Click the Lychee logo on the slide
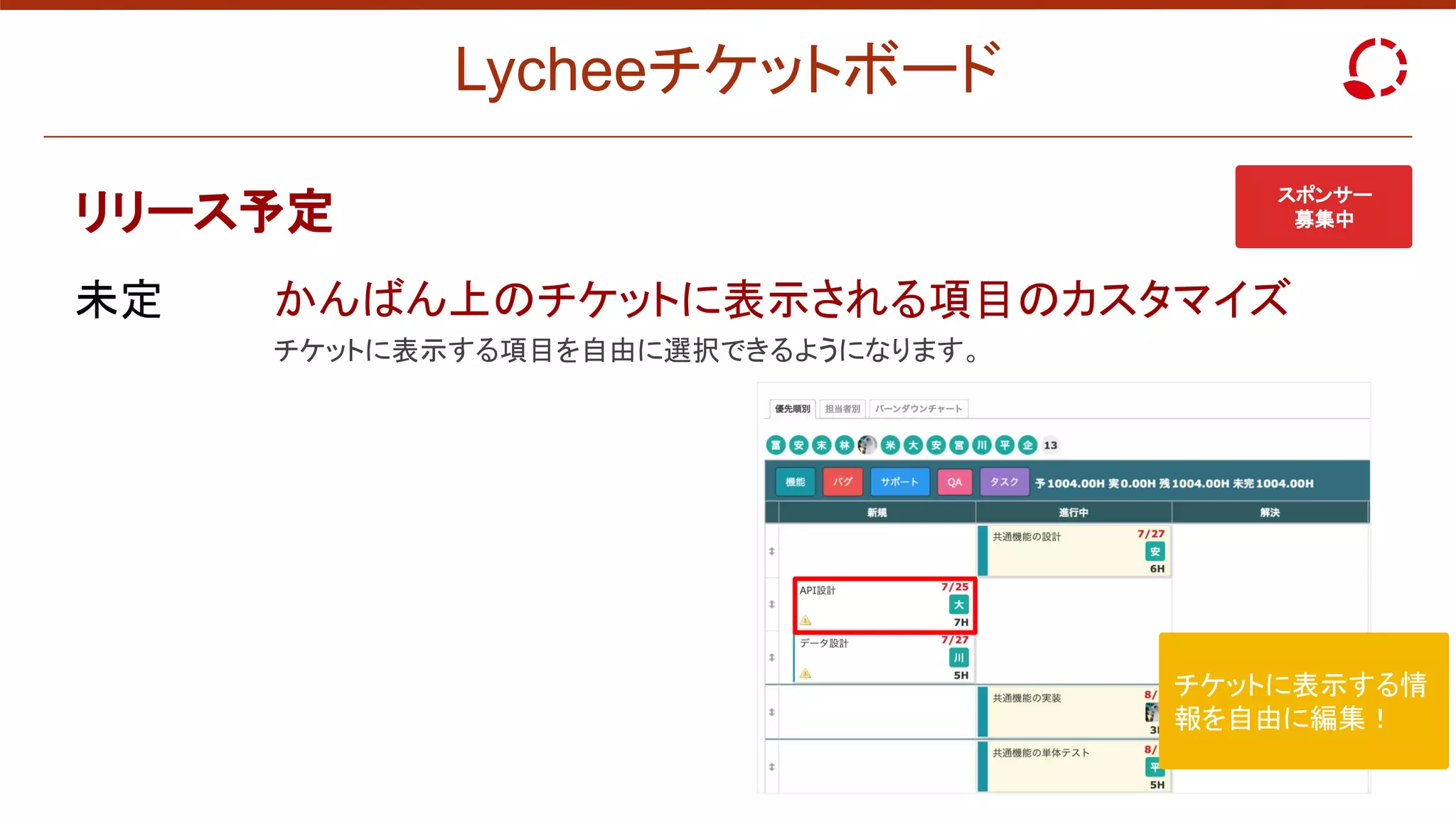1456x819 pixels. click(x=1375, y=68)
